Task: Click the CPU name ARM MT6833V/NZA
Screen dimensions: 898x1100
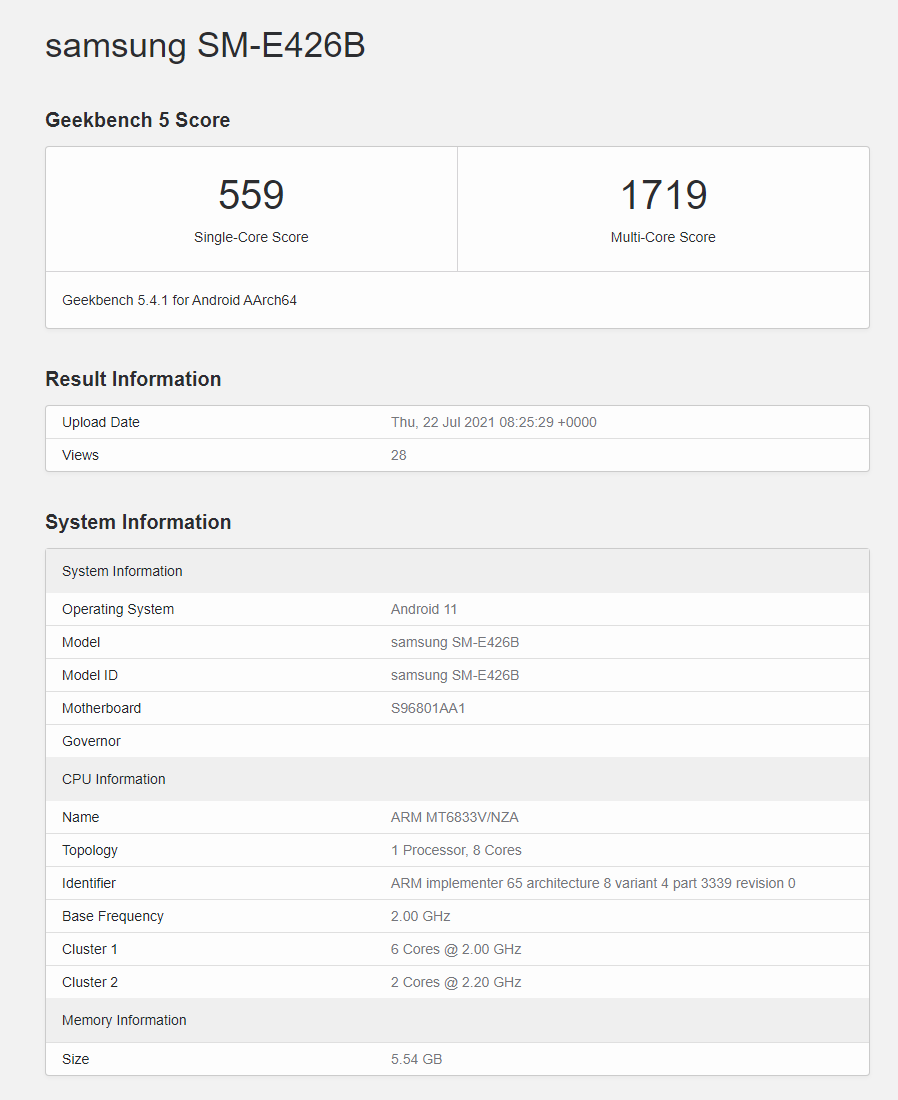Action: 454,817
